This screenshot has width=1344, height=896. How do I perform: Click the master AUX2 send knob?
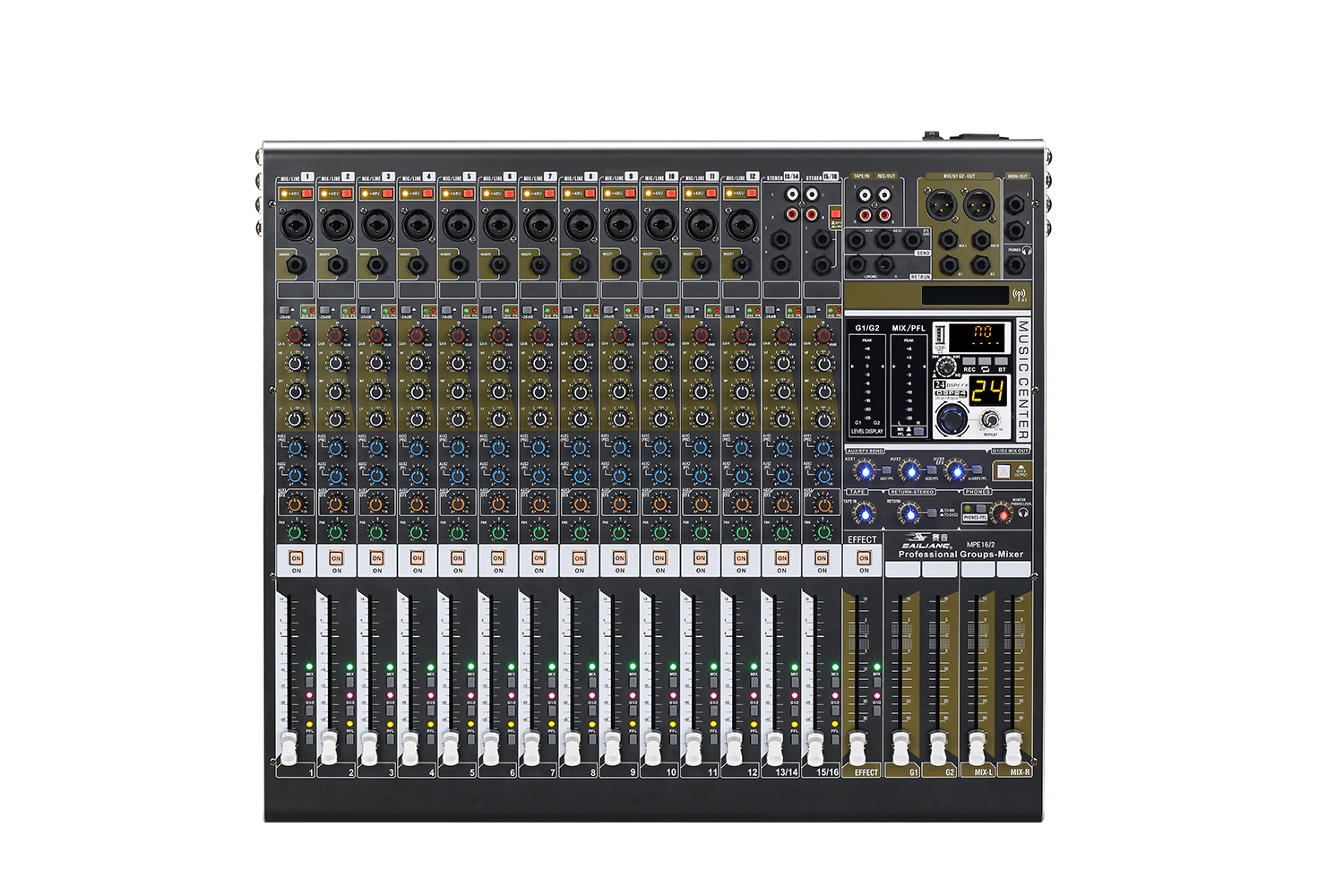click(x=911, y=471)
